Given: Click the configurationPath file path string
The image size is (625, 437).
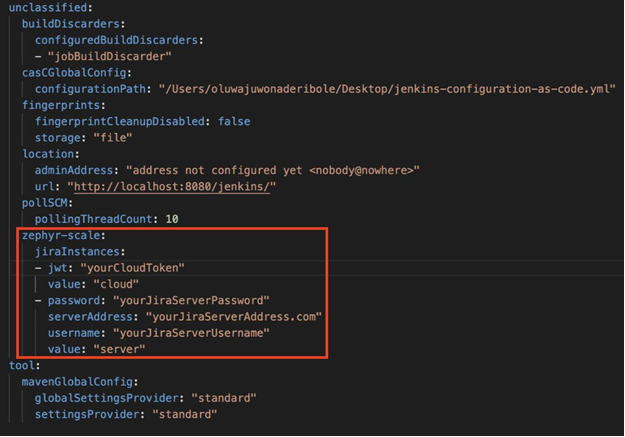Looking at the screenshot, I should (x=384, y=89).
